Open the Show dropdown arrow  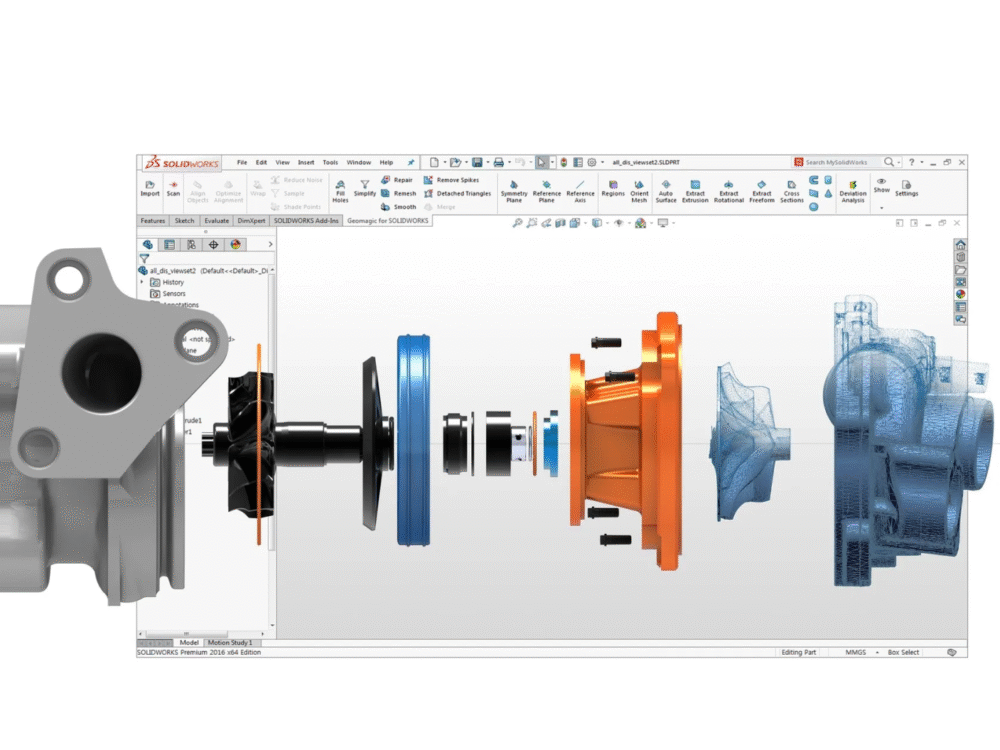(881, 208)
